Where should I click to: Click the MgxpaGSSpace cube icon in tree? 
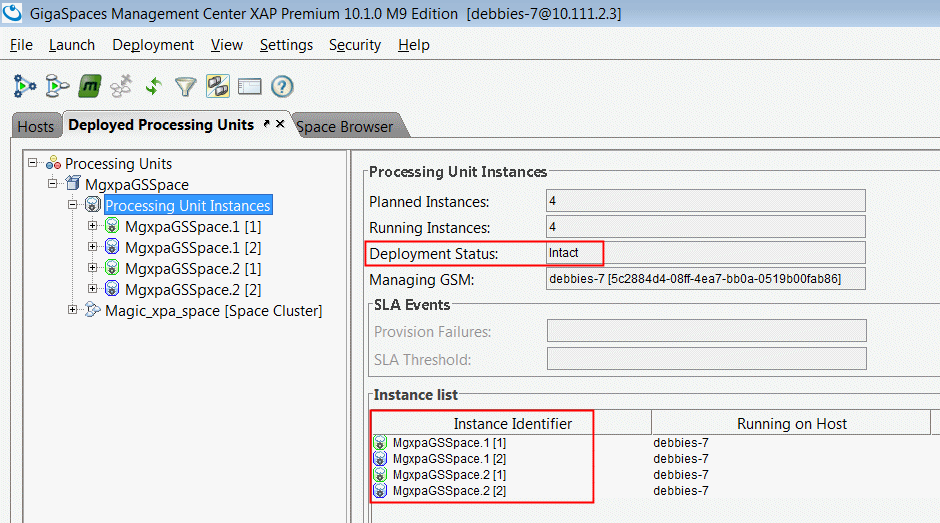tap(73, 184)
